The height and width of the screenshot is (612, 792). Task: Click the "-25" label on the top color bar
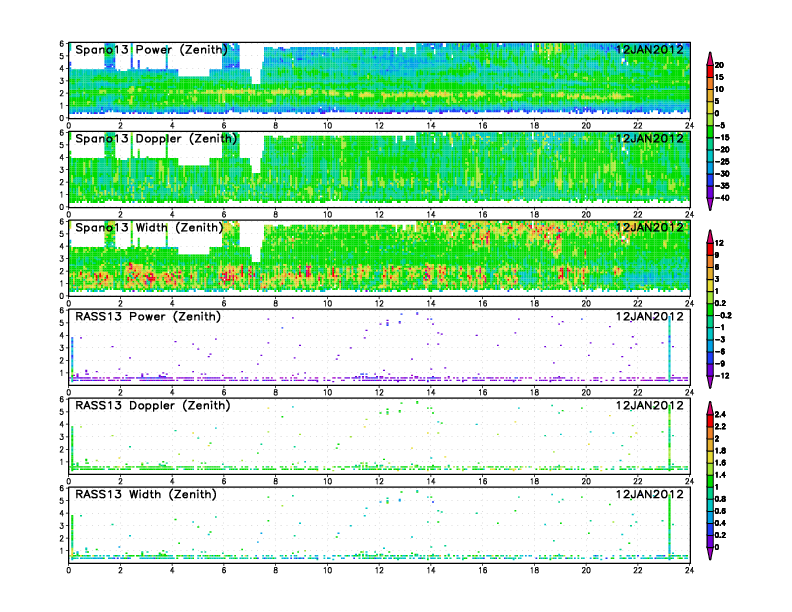coord(722,162)
